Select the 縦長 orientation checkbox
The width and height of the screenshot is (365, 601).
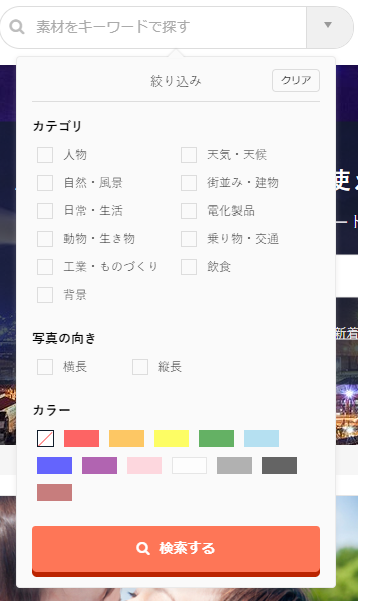pyautogui.click(x=140, y=367)
